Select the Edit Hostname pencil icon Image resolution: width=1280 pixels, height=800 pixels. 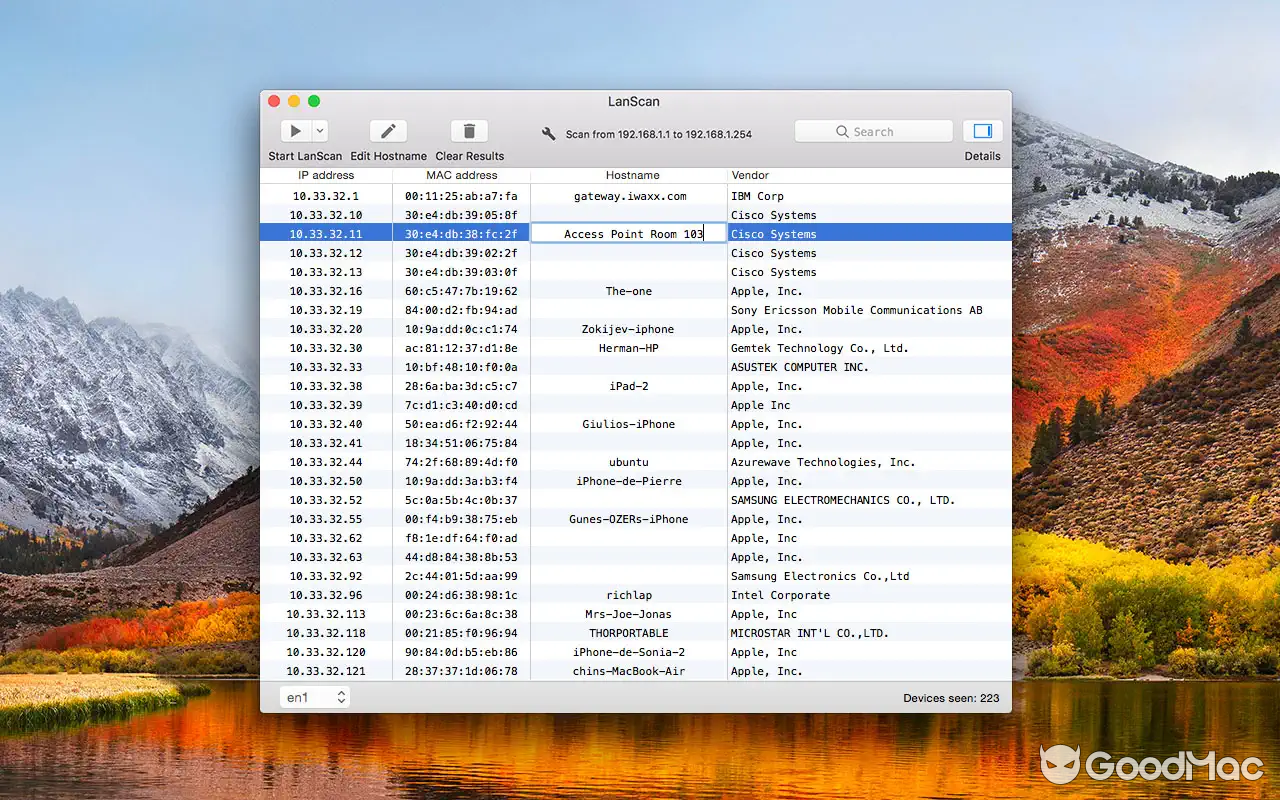(x=388, y=129)
